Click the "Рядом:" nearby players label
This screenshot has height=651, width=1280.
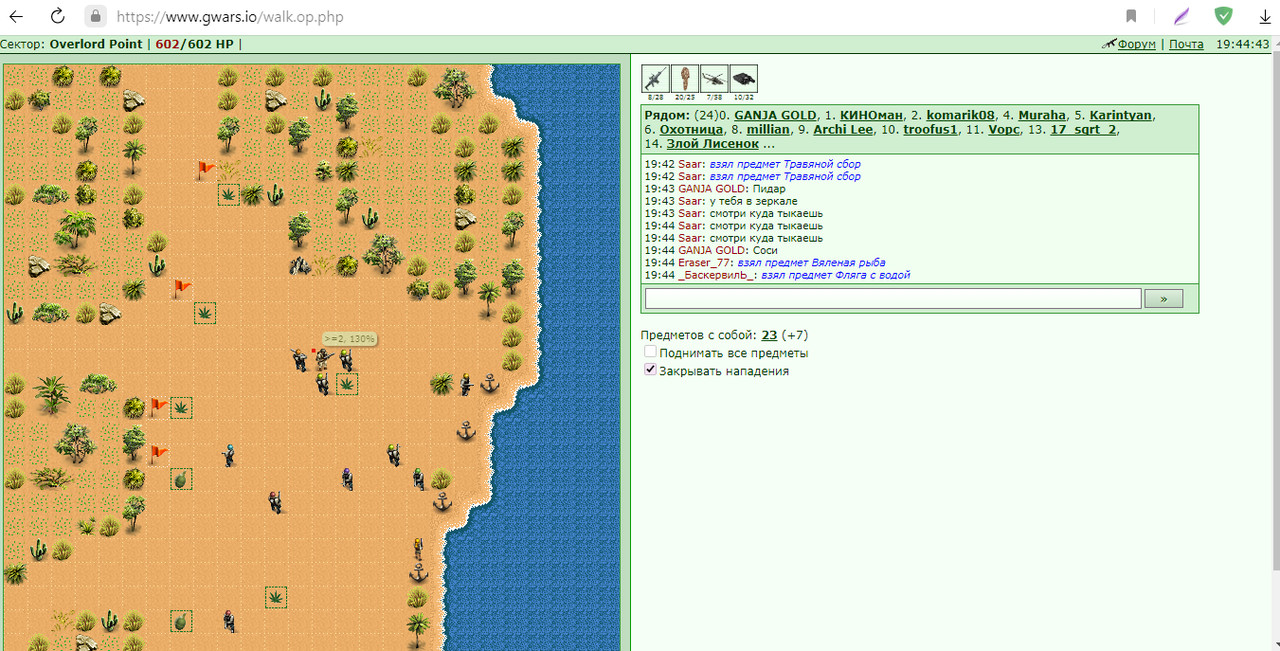click(x=669, y=115)
